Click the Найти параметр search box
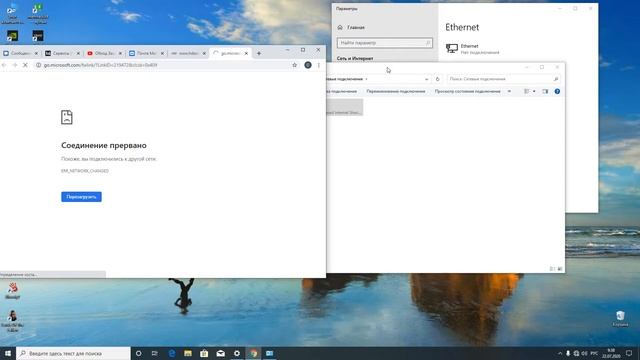 point(384,43)
